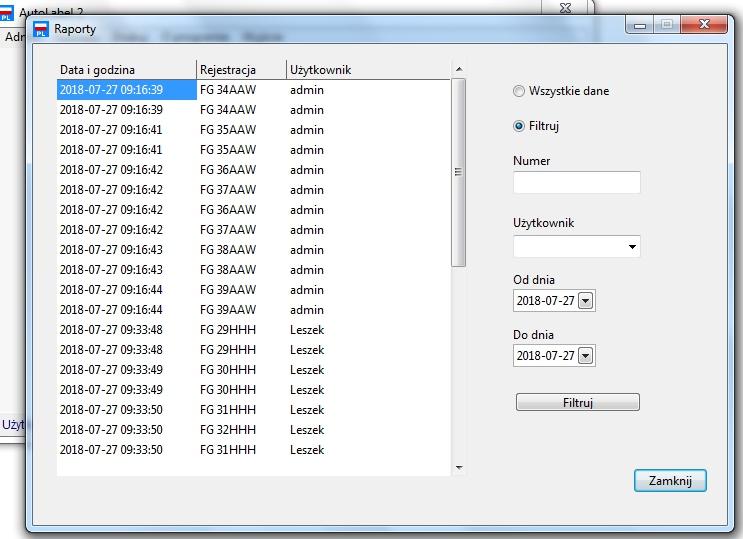Click the scroll-up arrow of the report list
This screenshot has height=539, width=743.
[x=459, y=69]
